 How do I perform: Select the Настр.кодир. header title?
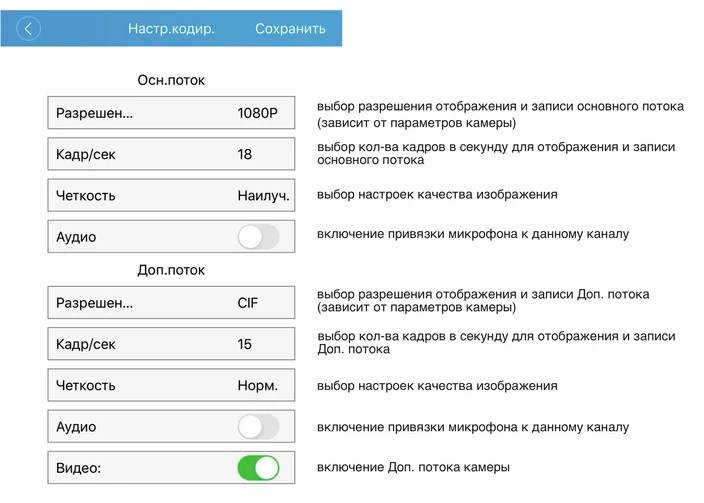(x=171, y=29)
